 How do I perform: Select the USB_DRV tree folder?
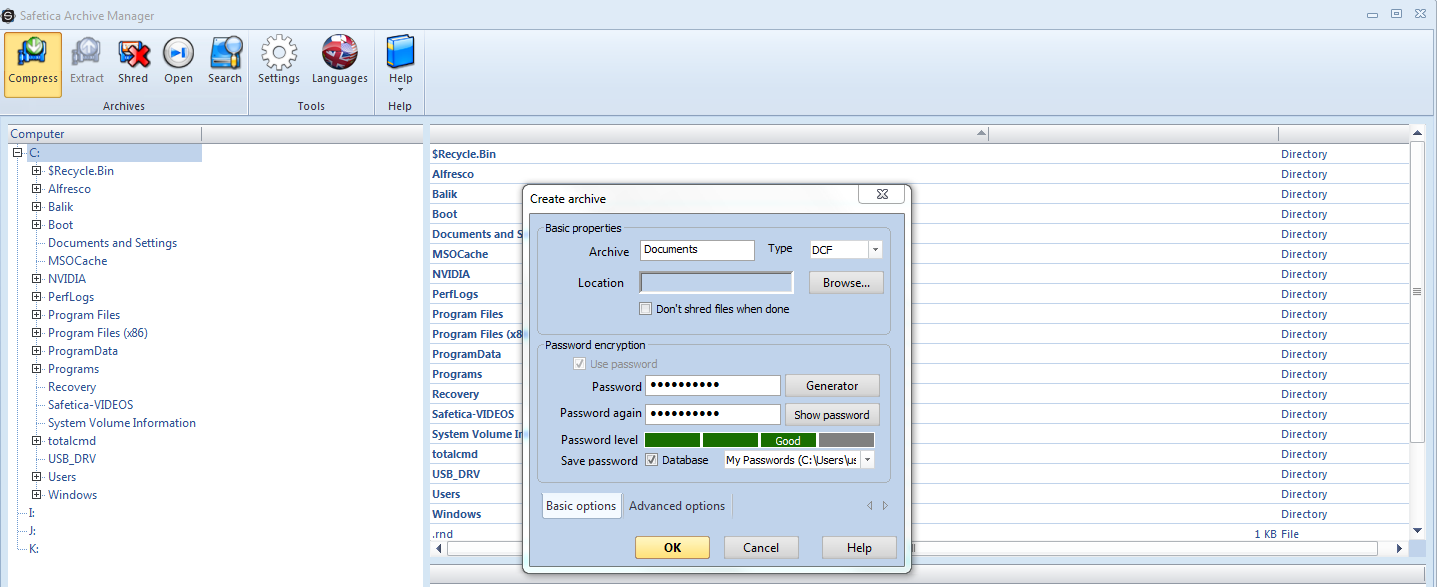[72, 459]
